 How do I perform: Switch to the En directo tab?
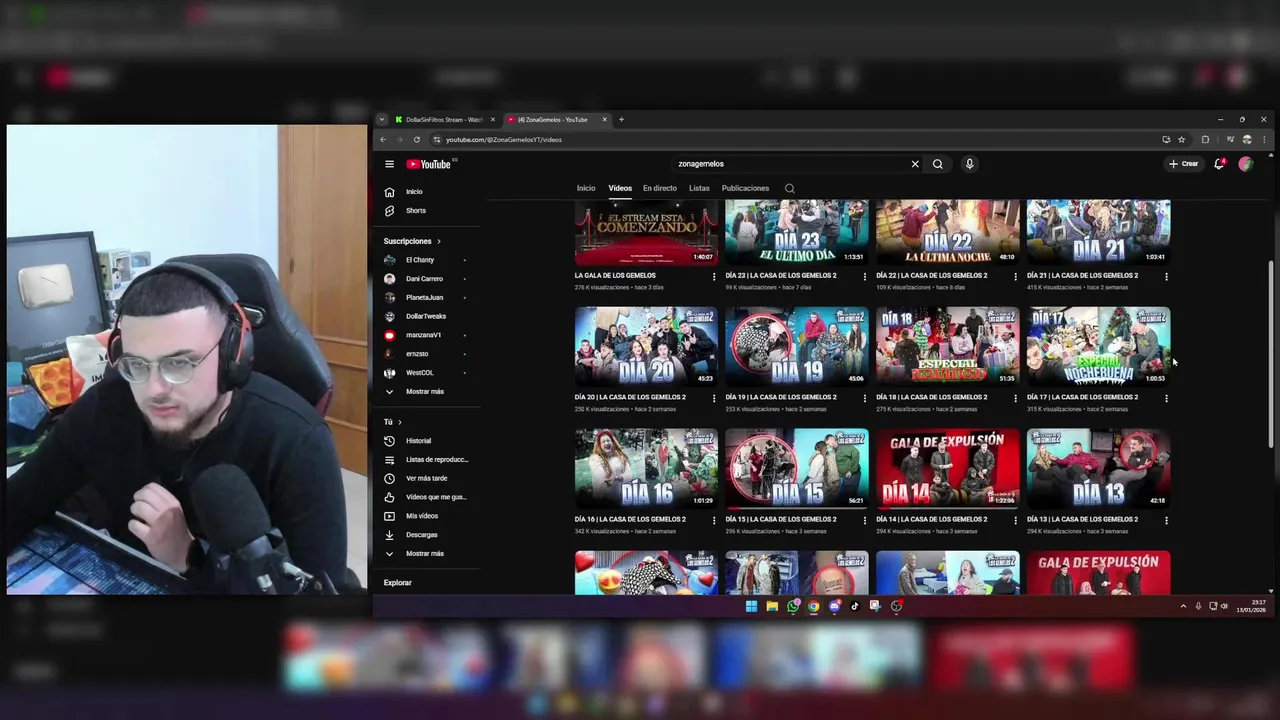(660, 188)
